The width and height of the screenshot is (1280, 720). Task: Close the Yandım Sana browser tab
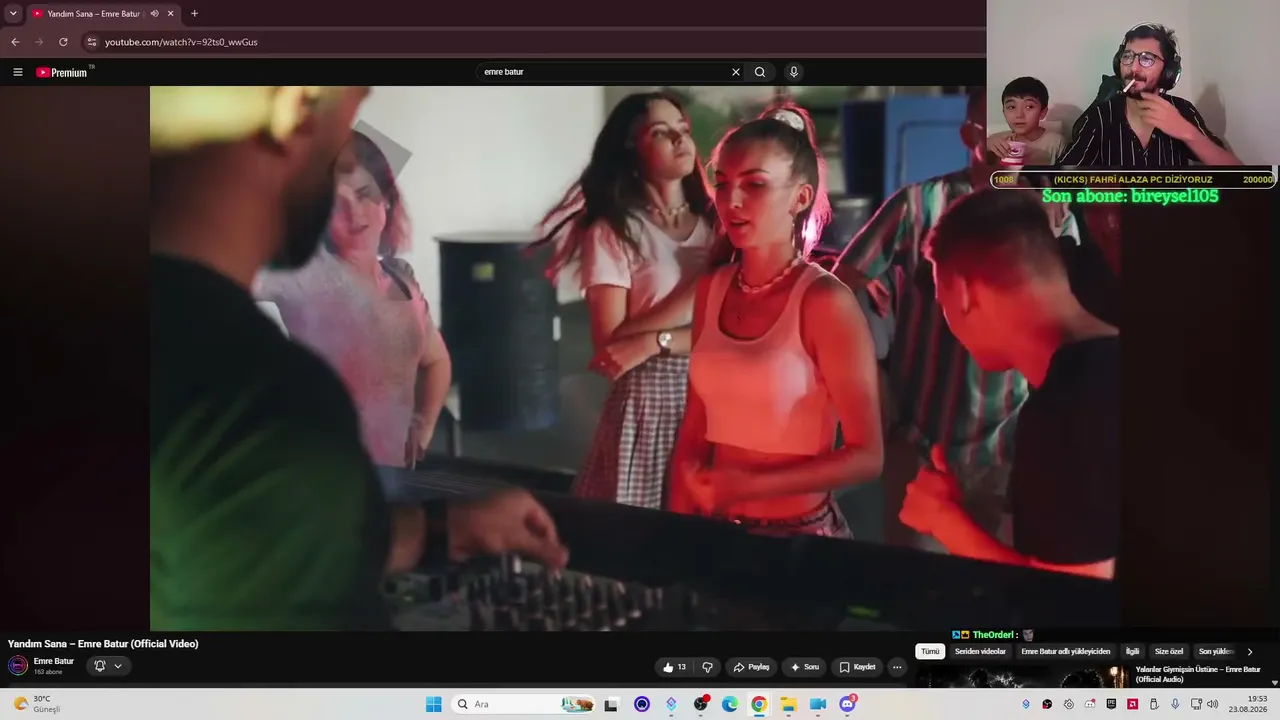pyautogui.click(x=170, y=14)
